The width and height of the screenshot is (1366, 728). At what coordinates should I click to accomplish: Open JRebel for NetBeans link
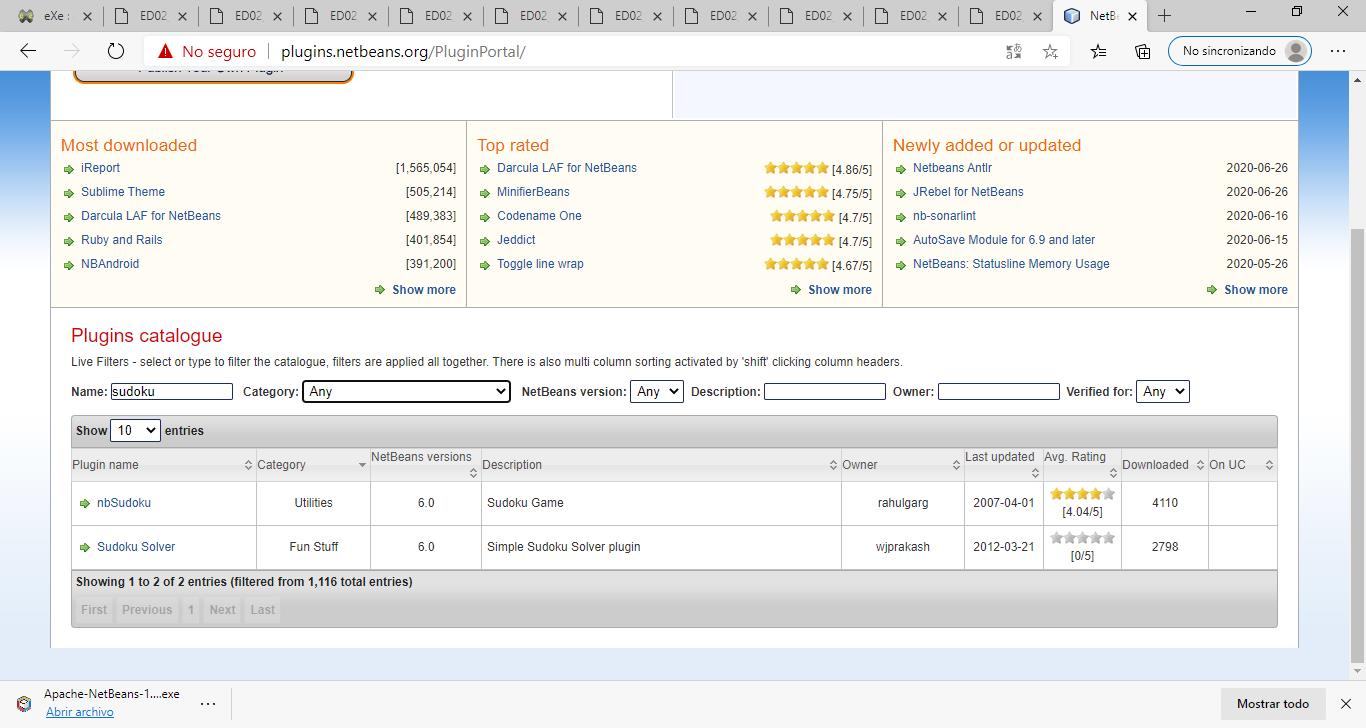pyautogui.click(x=968, y=192)
